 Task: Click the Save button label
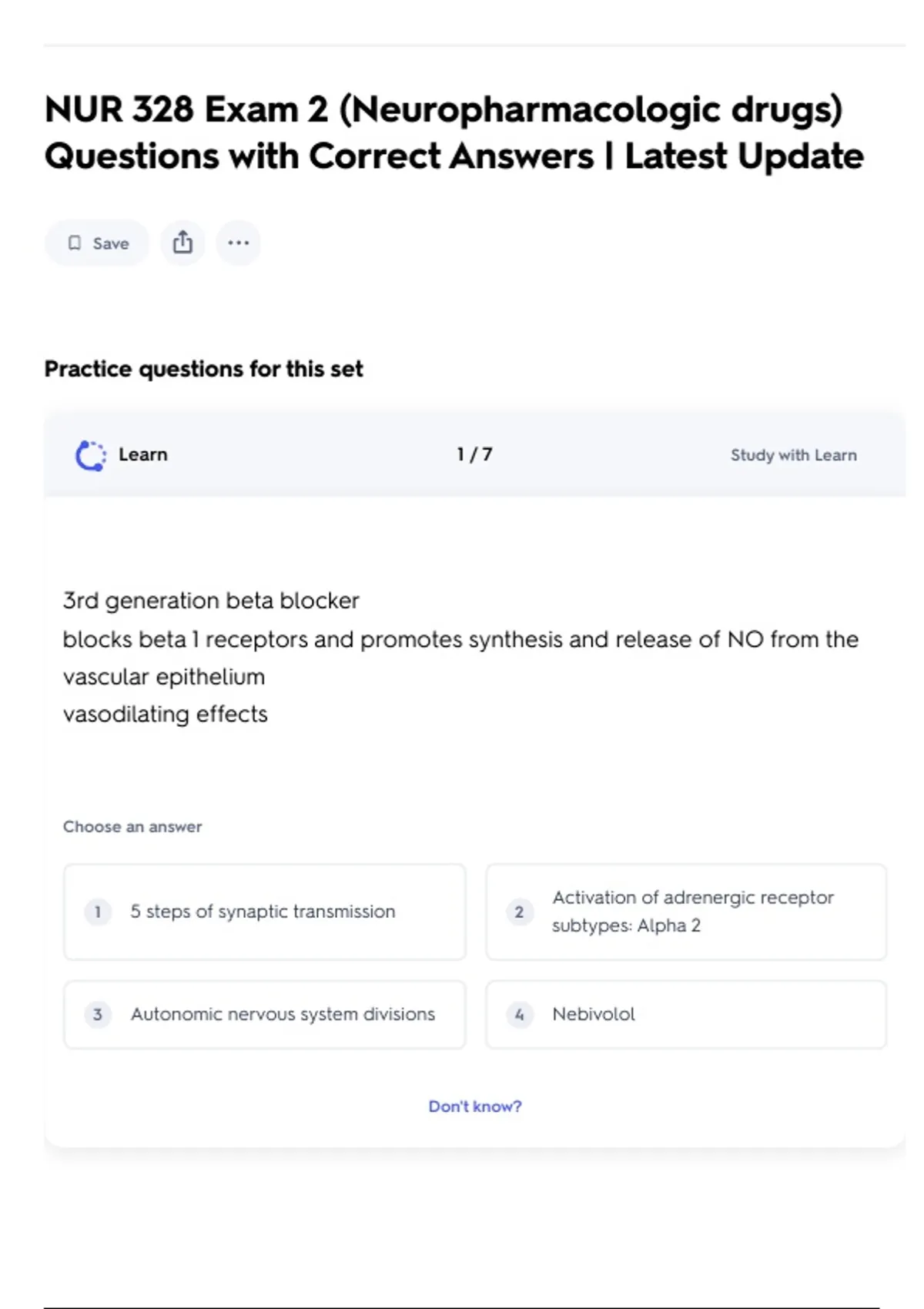pyautogui.click(x=111, y=243)
